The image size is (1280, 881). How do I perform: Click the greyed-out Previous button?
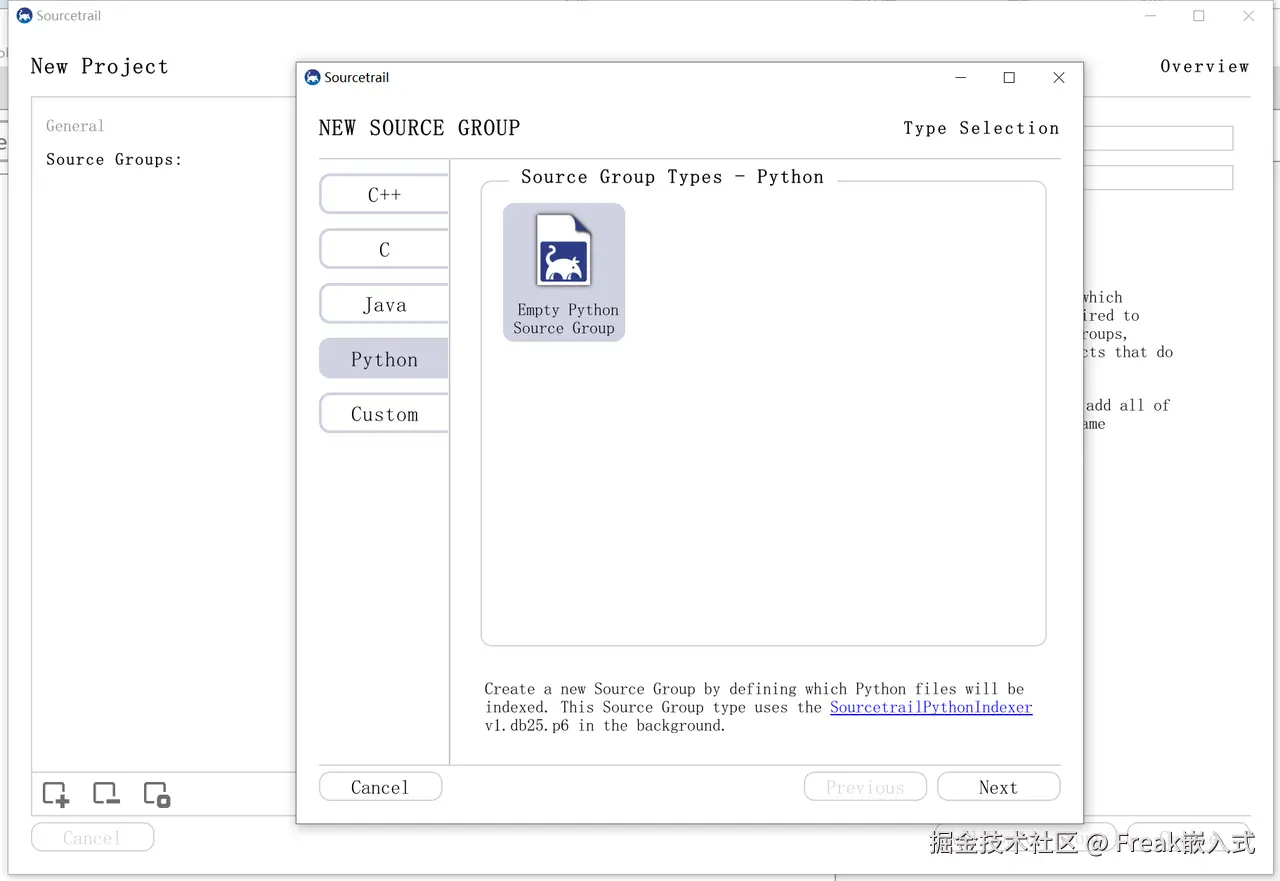(865, 787)
